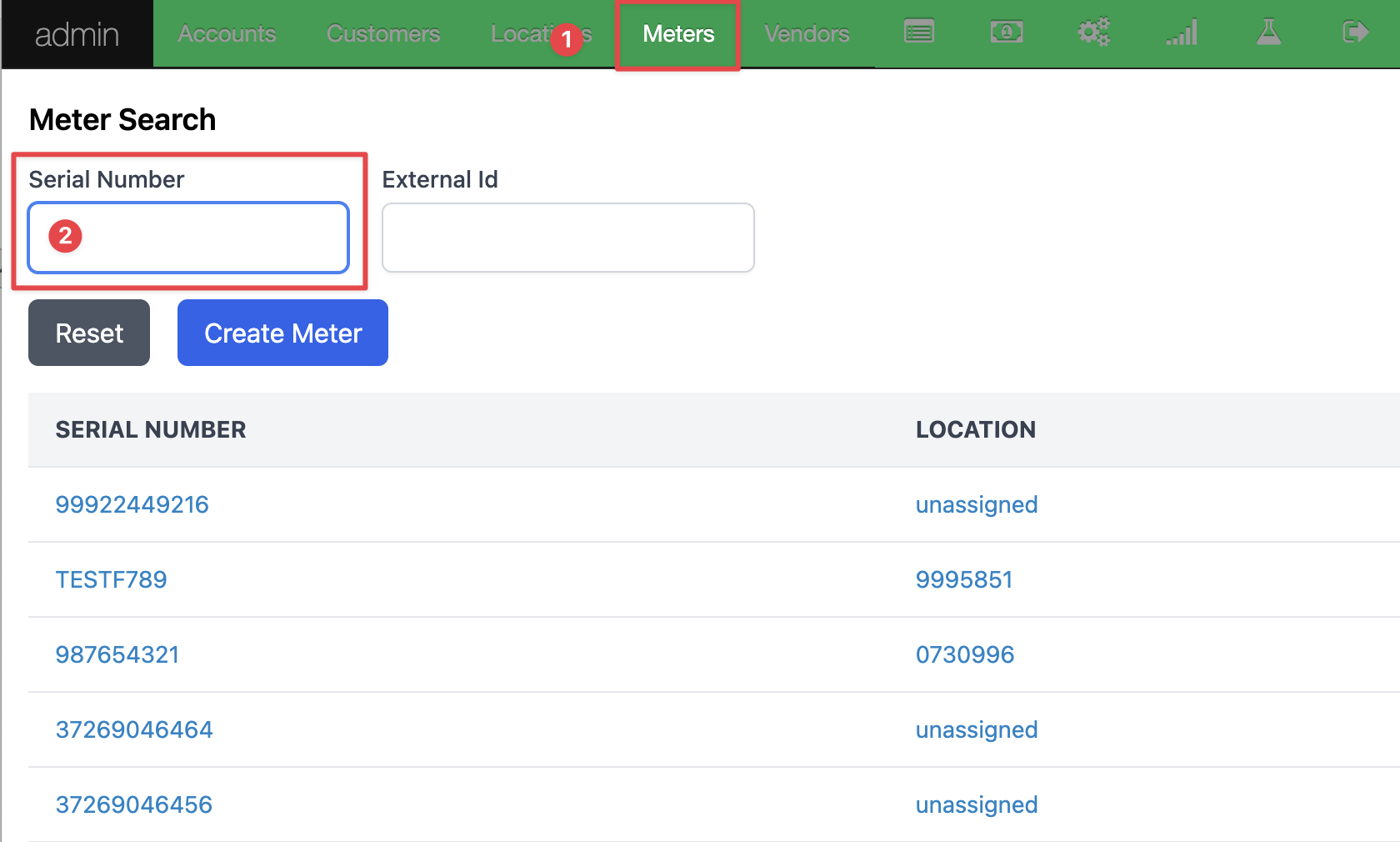Screen dimensions: 1400x842
Task: Open the Accounts tab
Action: point(227,34)
